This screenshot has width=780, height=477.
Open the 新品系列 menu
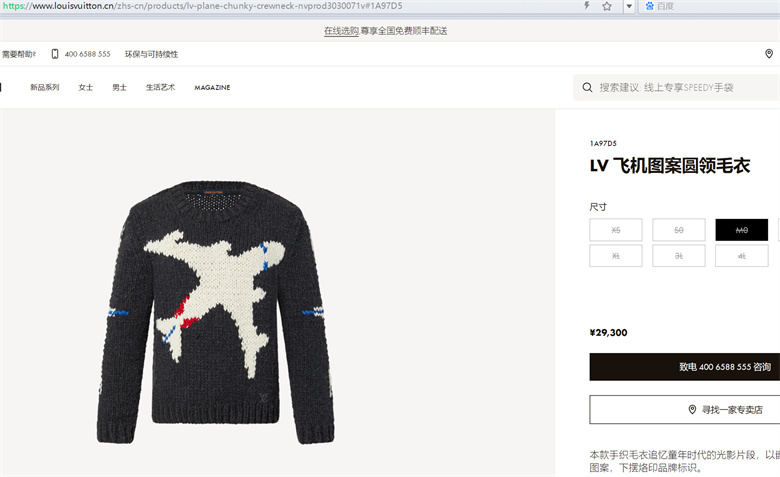pyautogui.click(x=44, y=88)
